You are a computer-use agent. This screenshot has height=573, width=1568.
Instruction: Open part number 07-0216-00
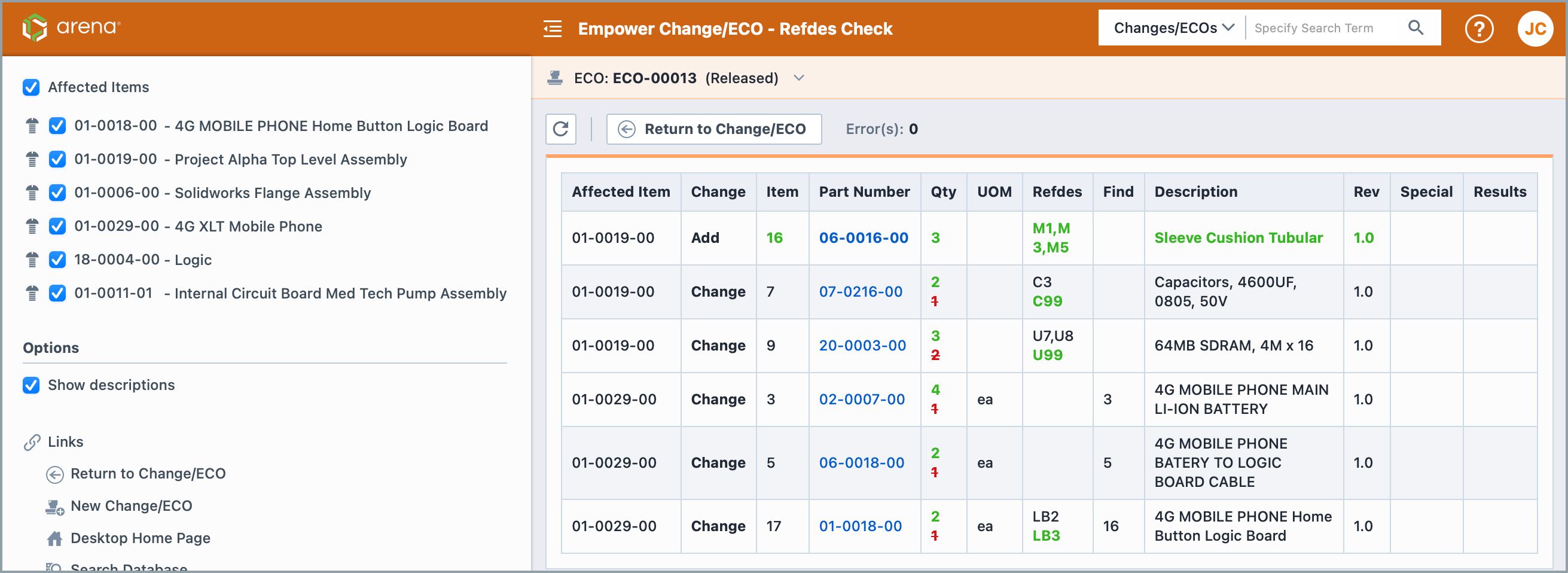[860, 292]
